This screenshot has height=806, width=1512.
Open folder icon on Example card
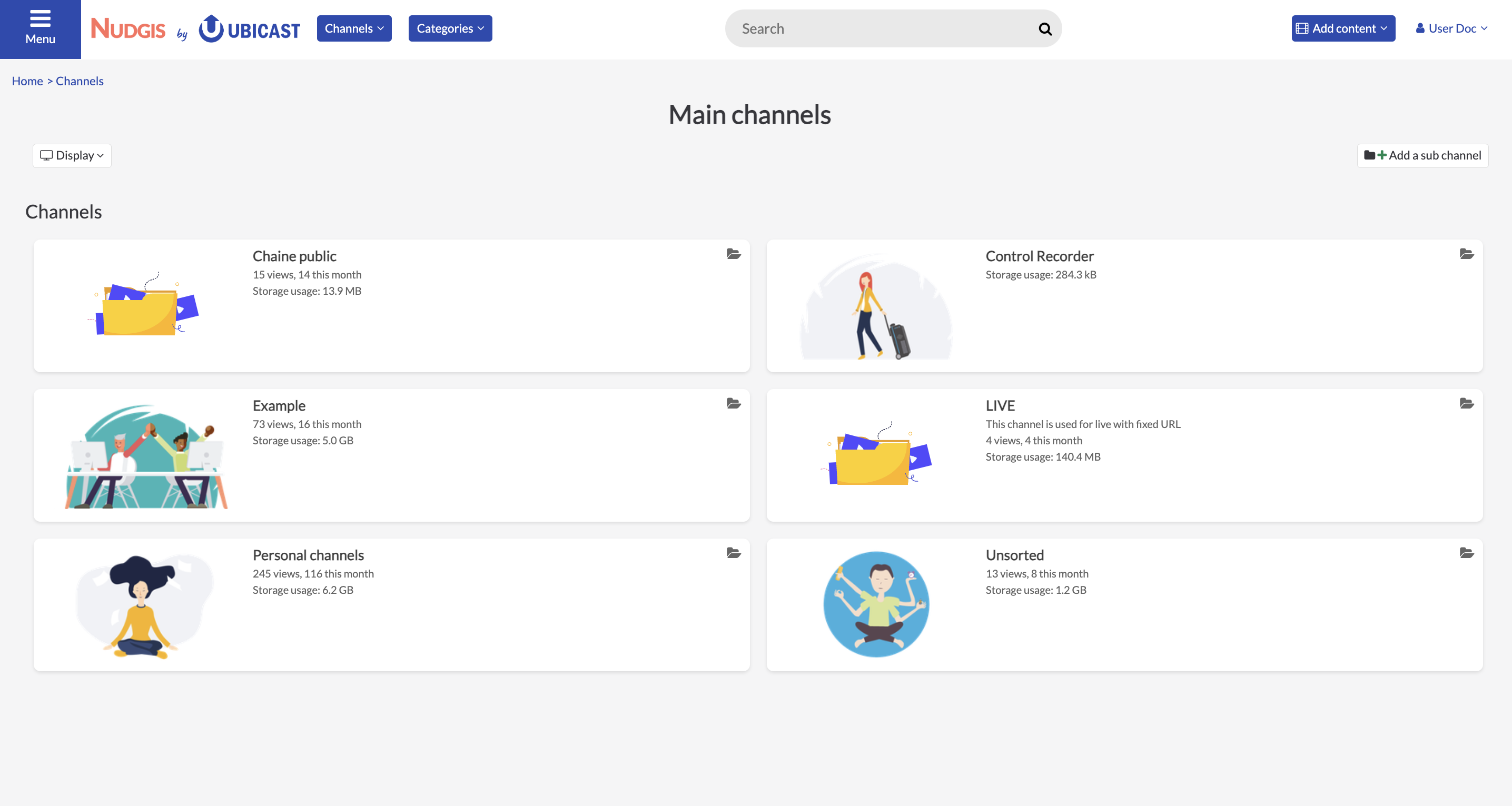(733, 404)
